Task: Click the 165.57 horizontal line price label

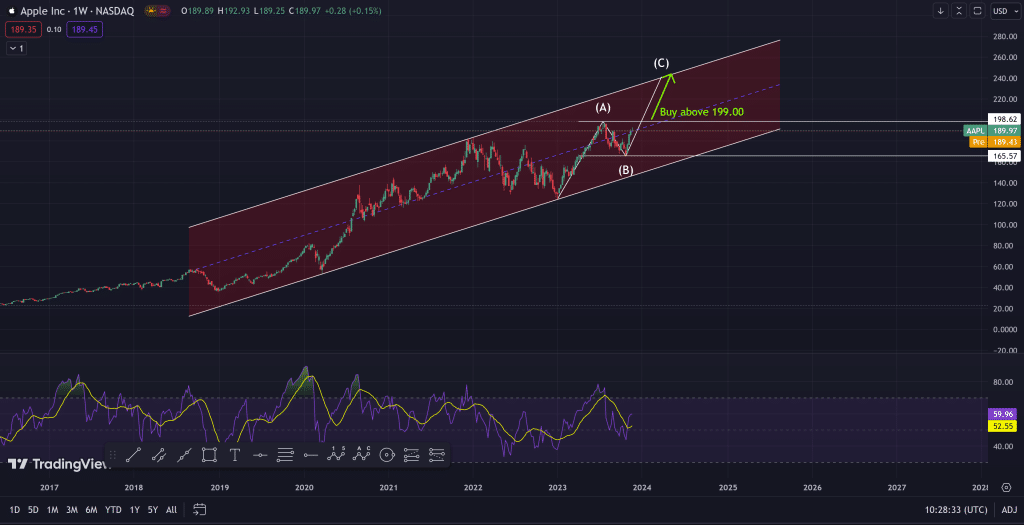Action: [1004, 157]
